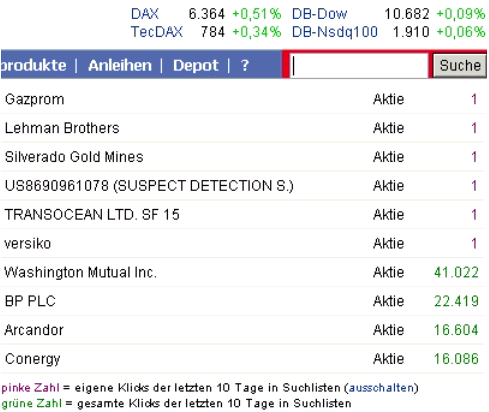Click the green click count 16.086
The height and width of the screenshot is (412, 489).
pyautogui.click(x=456, y=359)
